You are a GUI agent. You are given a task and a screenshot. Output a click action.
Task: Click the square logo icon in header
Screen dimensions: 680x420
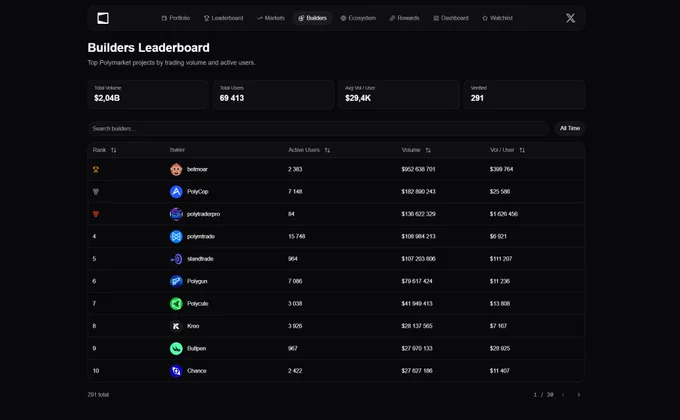pyautogui.click(x=103, y=18)
